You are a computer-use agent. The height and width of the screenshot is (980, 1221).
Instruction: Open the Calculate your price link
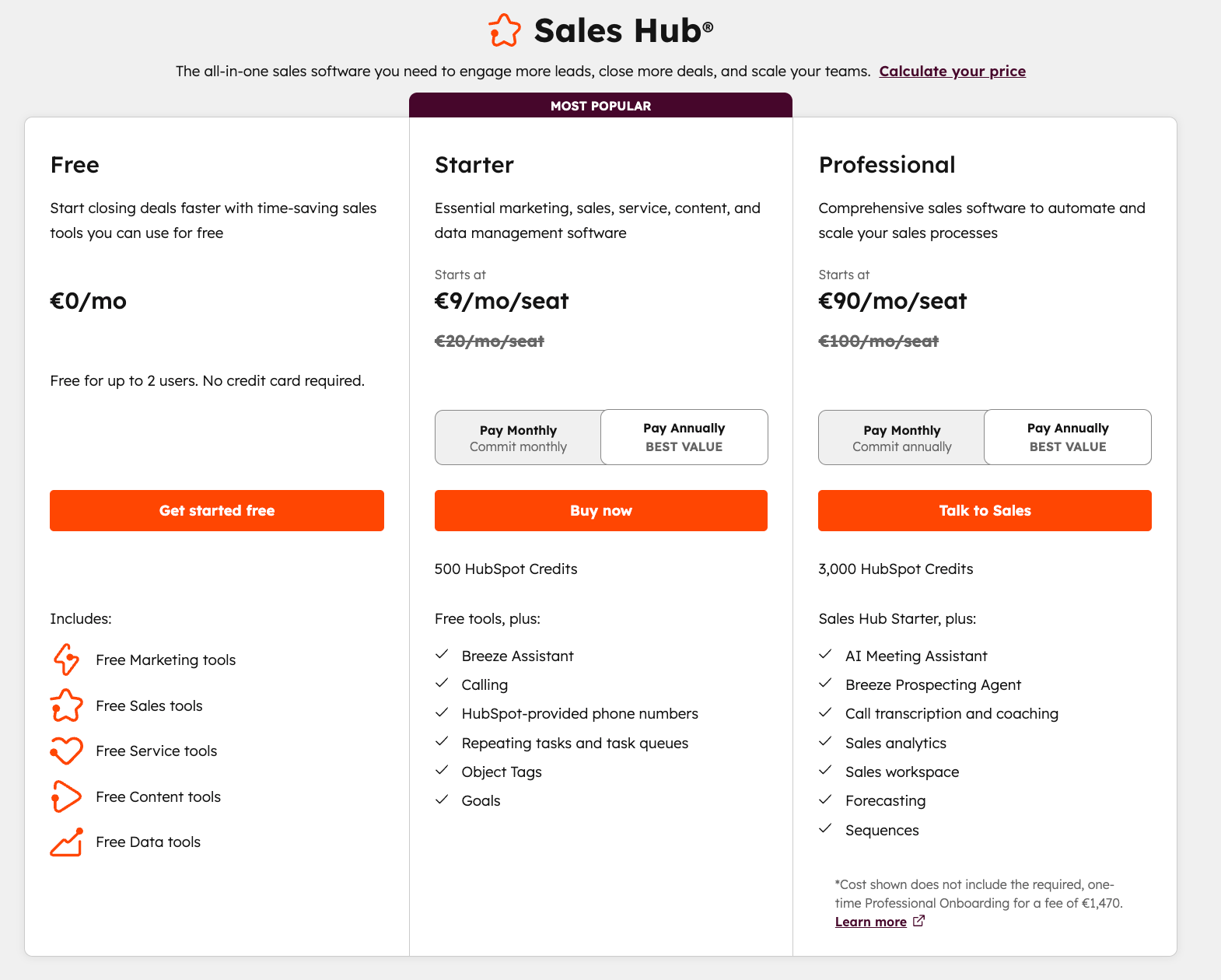(x=952, y=71)
